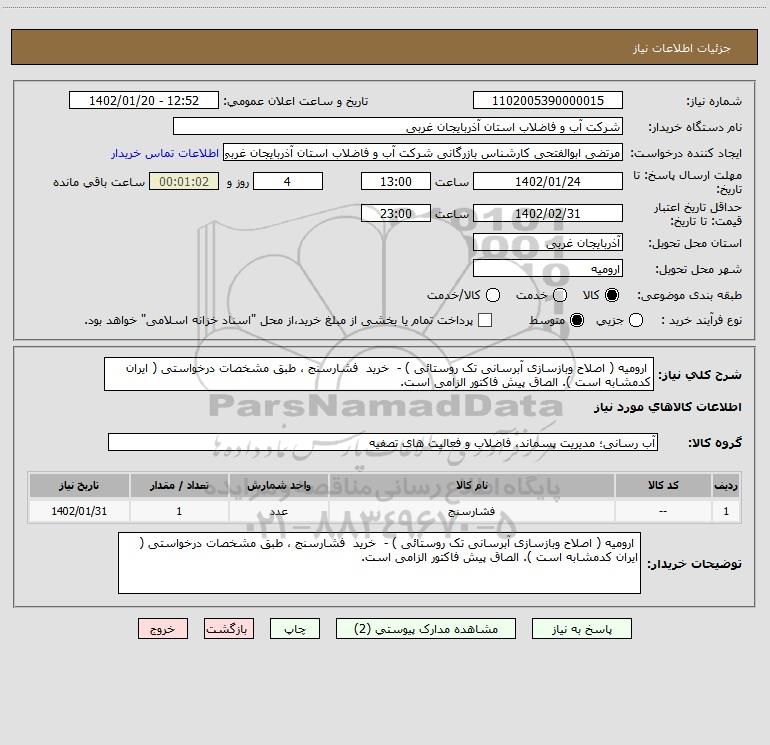Image resolution: width=770 pixels, height=745 pixels.
Task: Click the days remaining field showing 4
Action: 288,181
